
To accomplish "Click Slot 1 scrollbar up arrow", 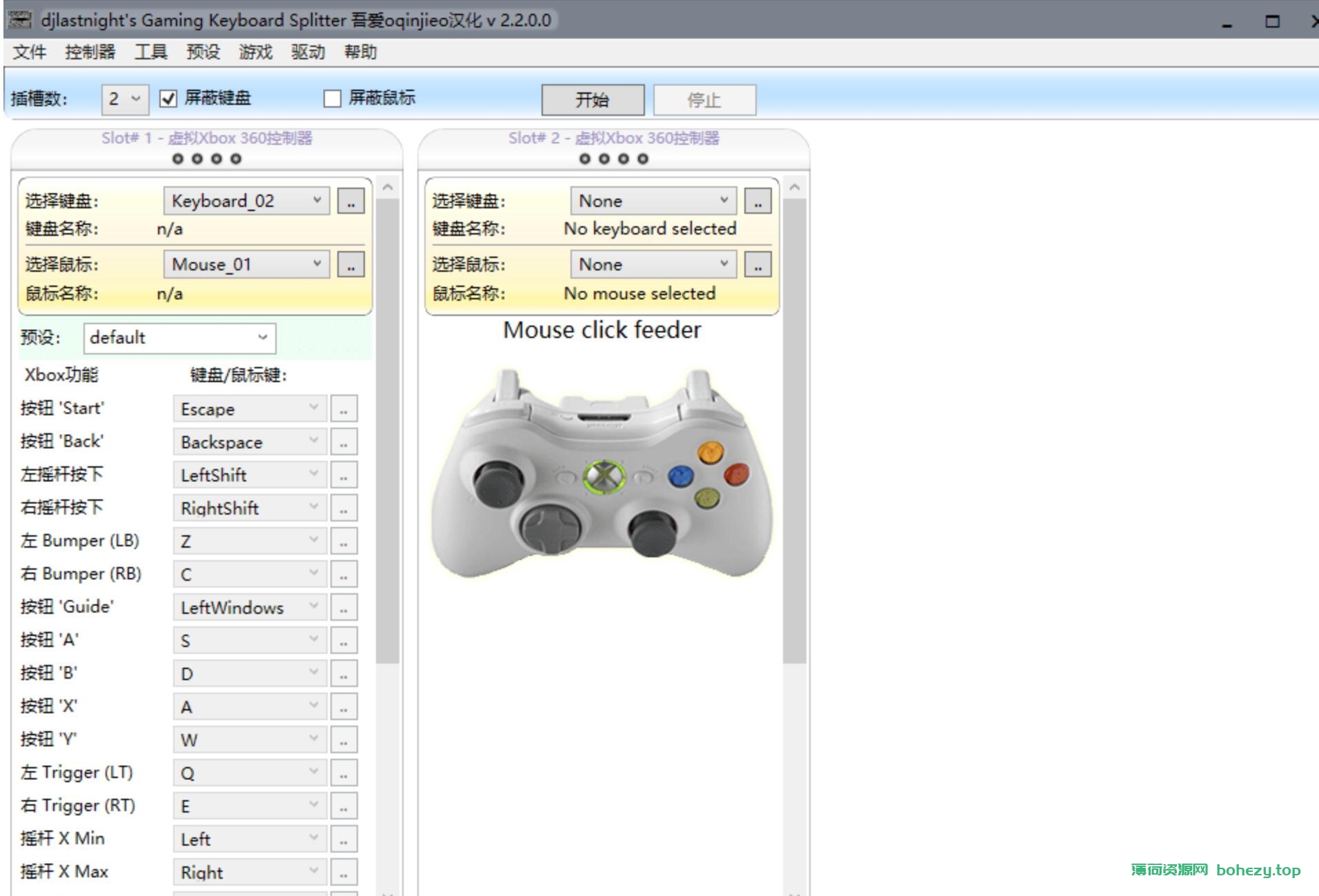I will pos(388,187).
